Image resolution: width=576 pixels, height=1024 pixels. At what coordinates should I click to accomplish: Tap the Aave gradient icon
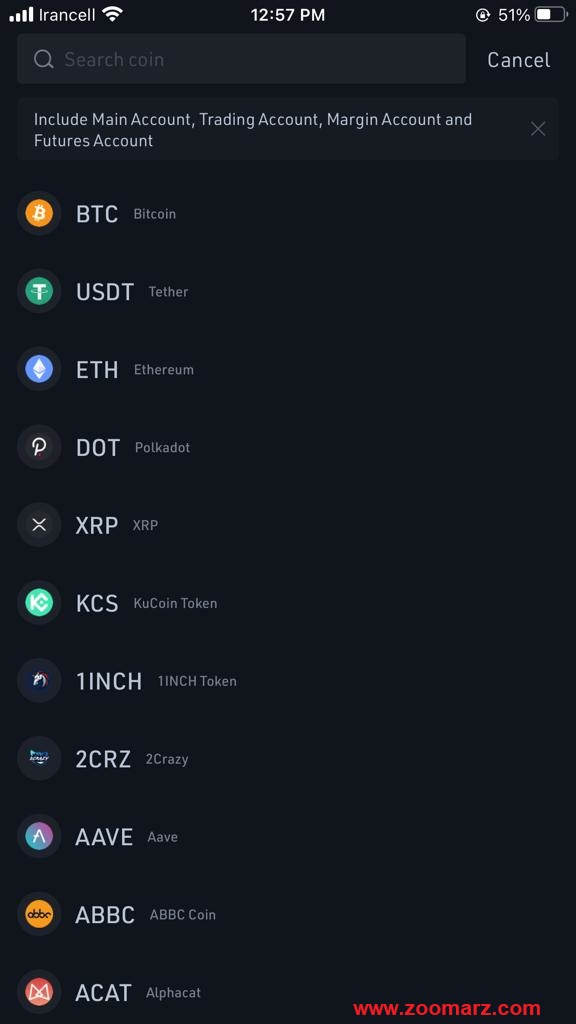(x=39, y=836)
